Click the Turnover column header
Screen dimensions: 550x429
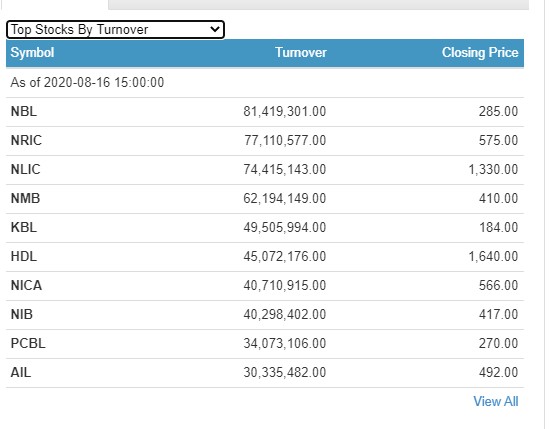tap(301, 53)
